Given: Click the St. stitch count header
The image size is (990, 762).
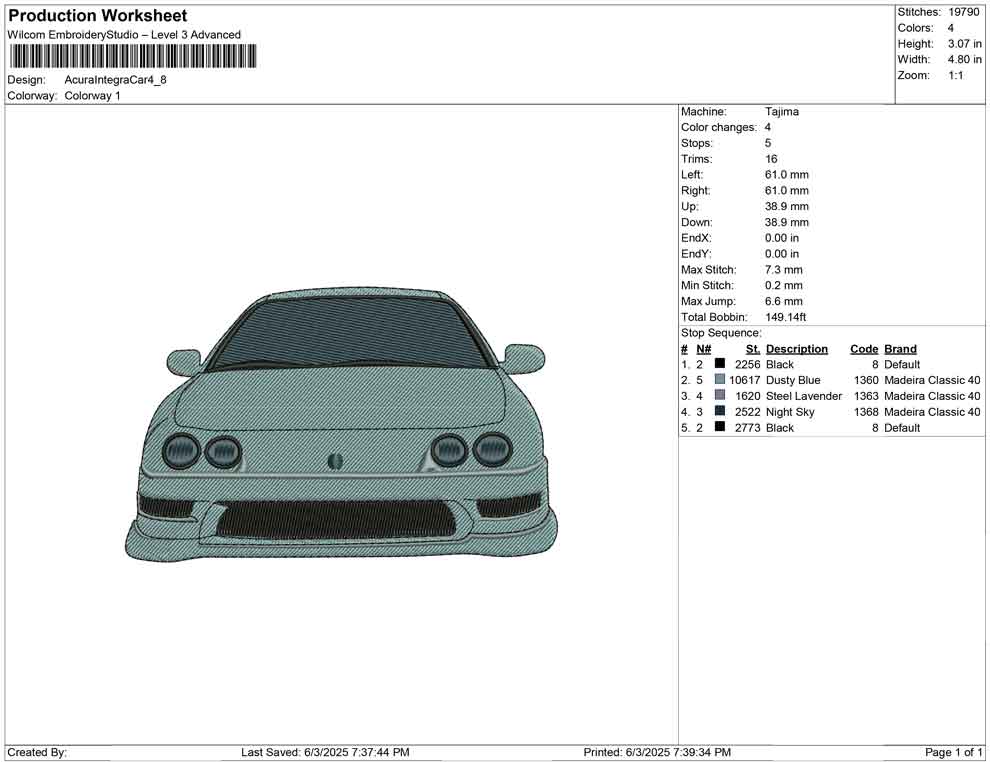Looking at the screenshot, I should tap(753, 349).
